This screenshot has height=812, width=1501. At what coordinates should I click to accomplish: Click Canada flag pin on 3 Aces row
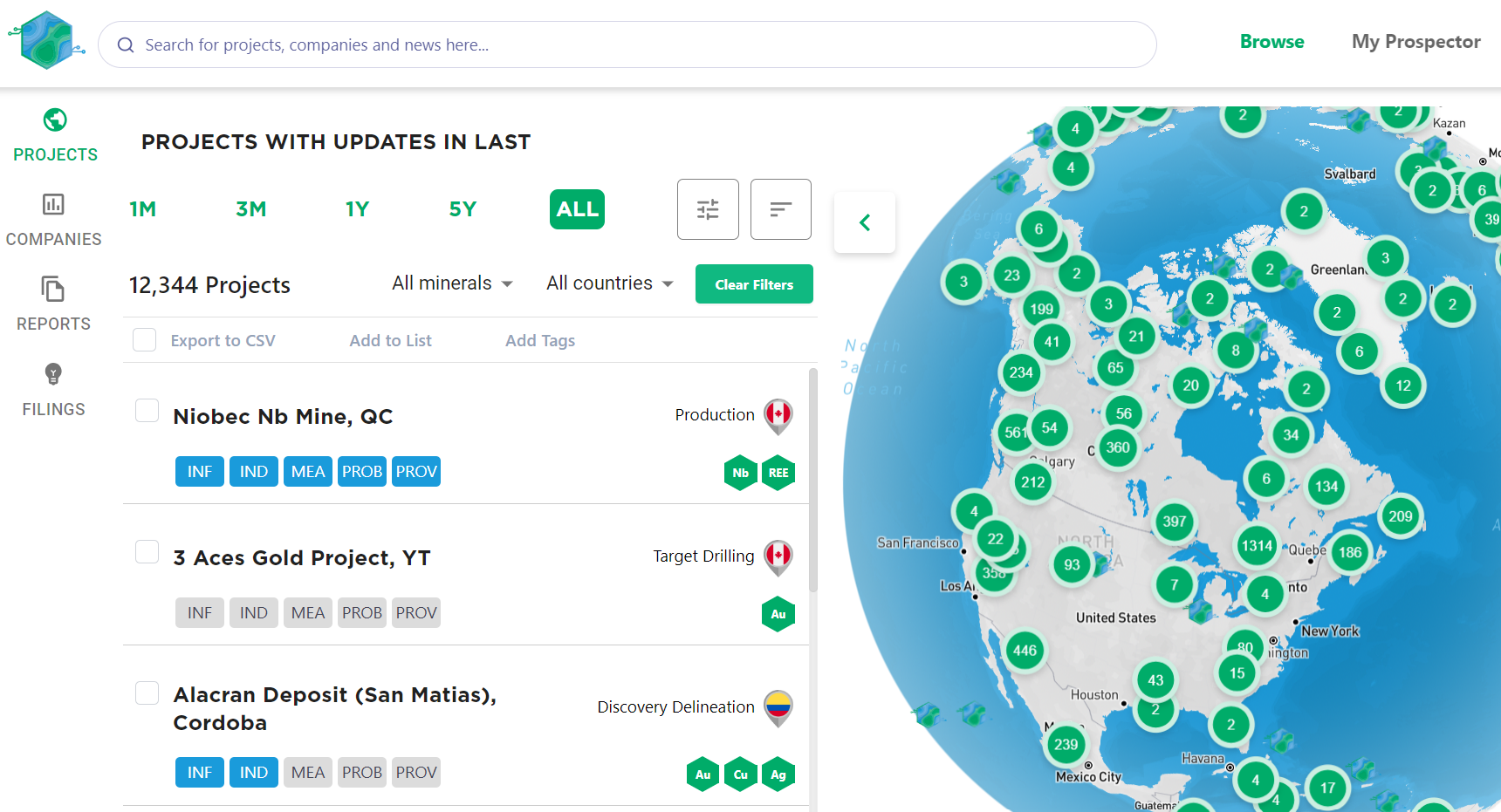coord(778,557)
